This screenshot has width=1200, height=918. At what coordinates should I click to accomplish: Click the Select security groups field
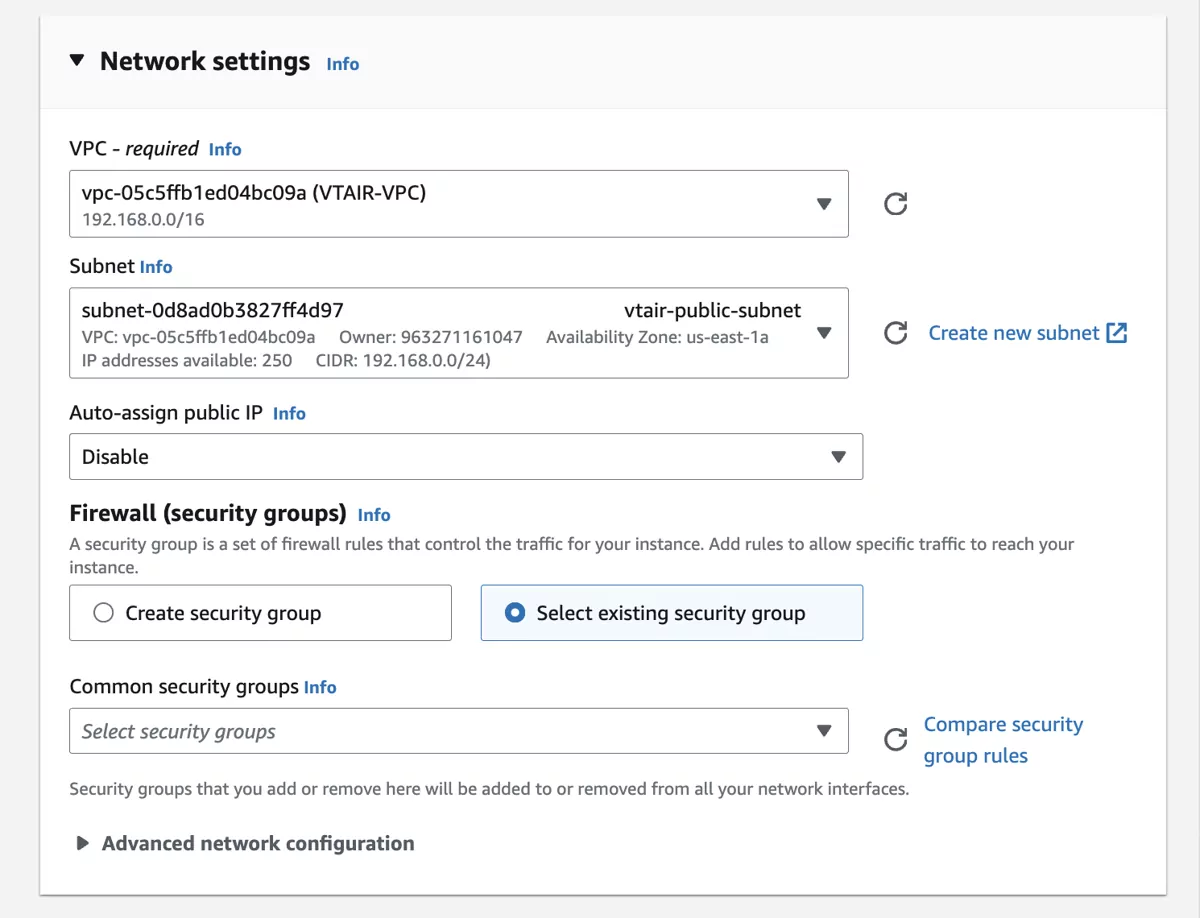point(400,731)
